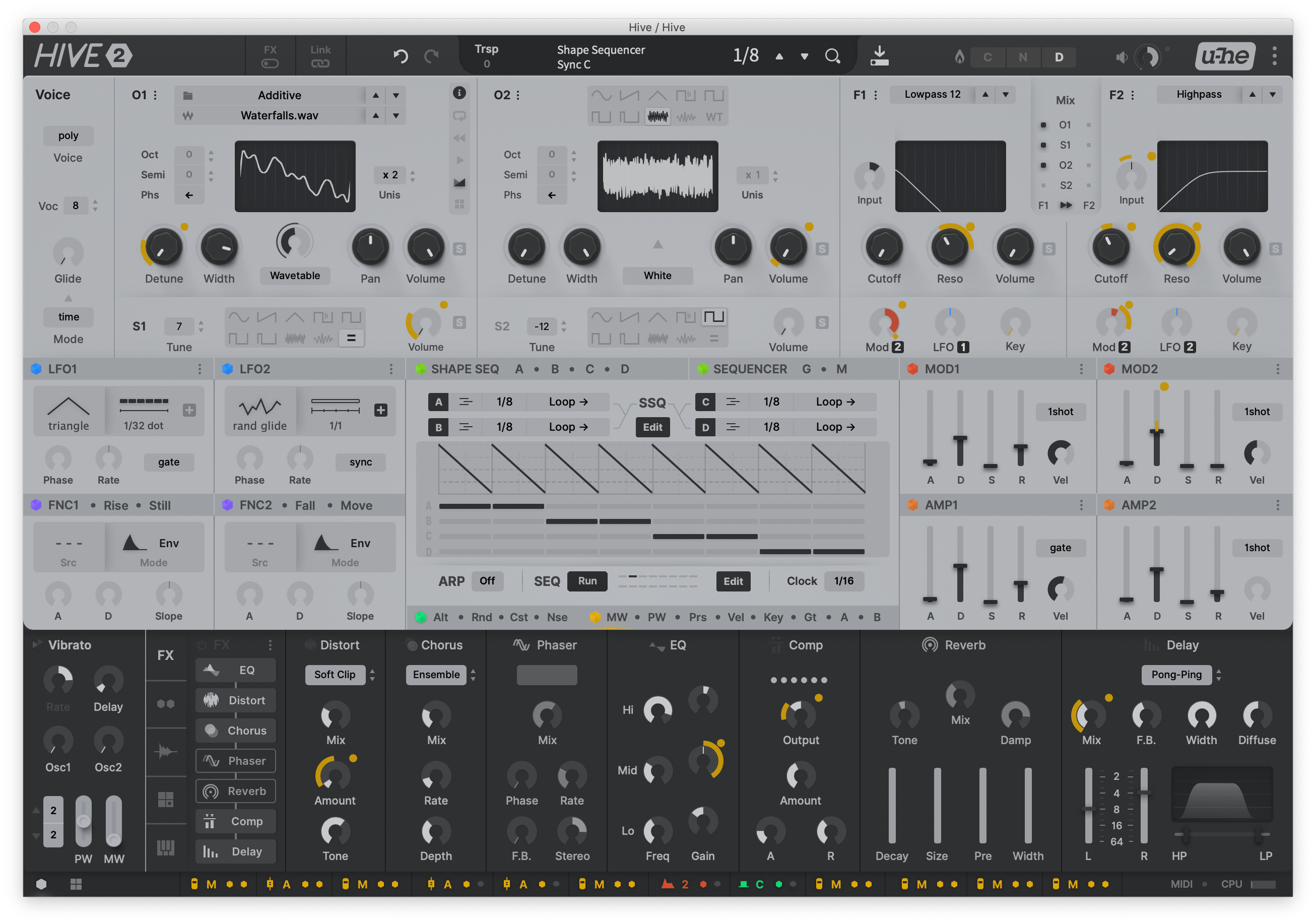Screen dimensions: 1316x924
Task: Select shape tab B in SHAPE SEQ
Action: (x=555, y=369)
